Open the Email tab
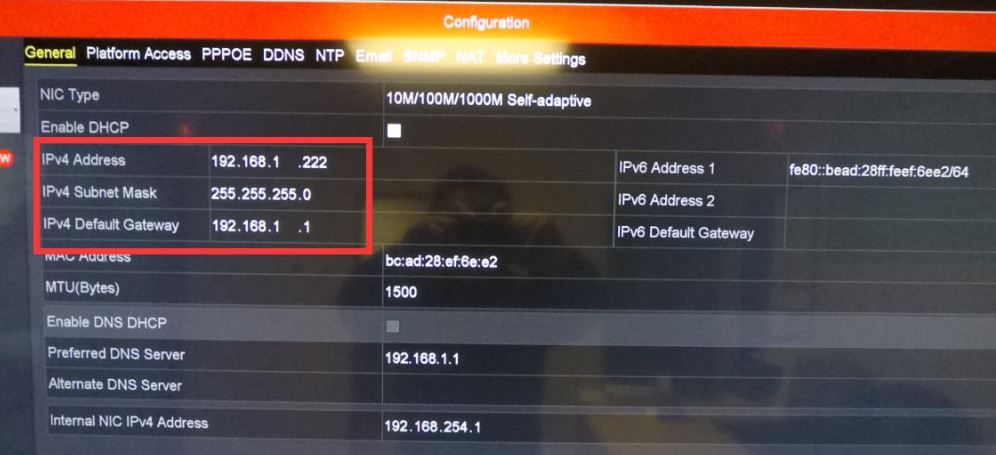This screenshot has height=455, width=996. 374,56
